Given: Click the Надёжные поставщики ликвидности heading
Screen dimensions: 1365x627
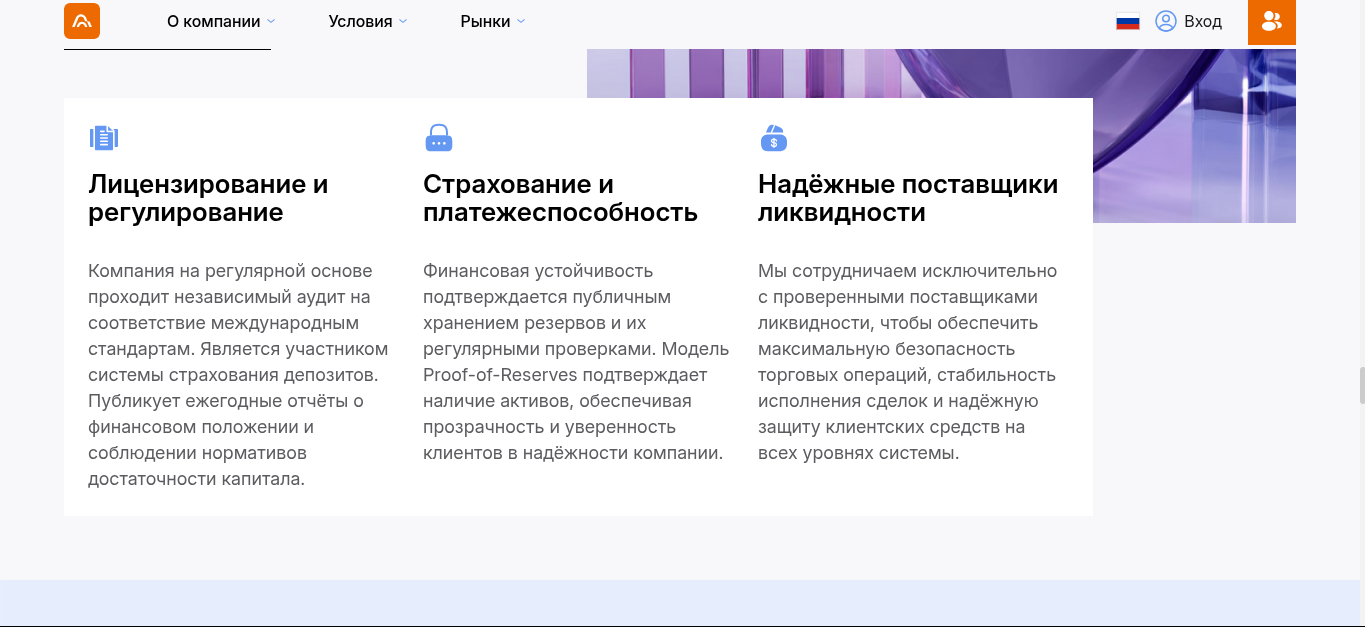Looking at the screenshot, I should point(907,198).
